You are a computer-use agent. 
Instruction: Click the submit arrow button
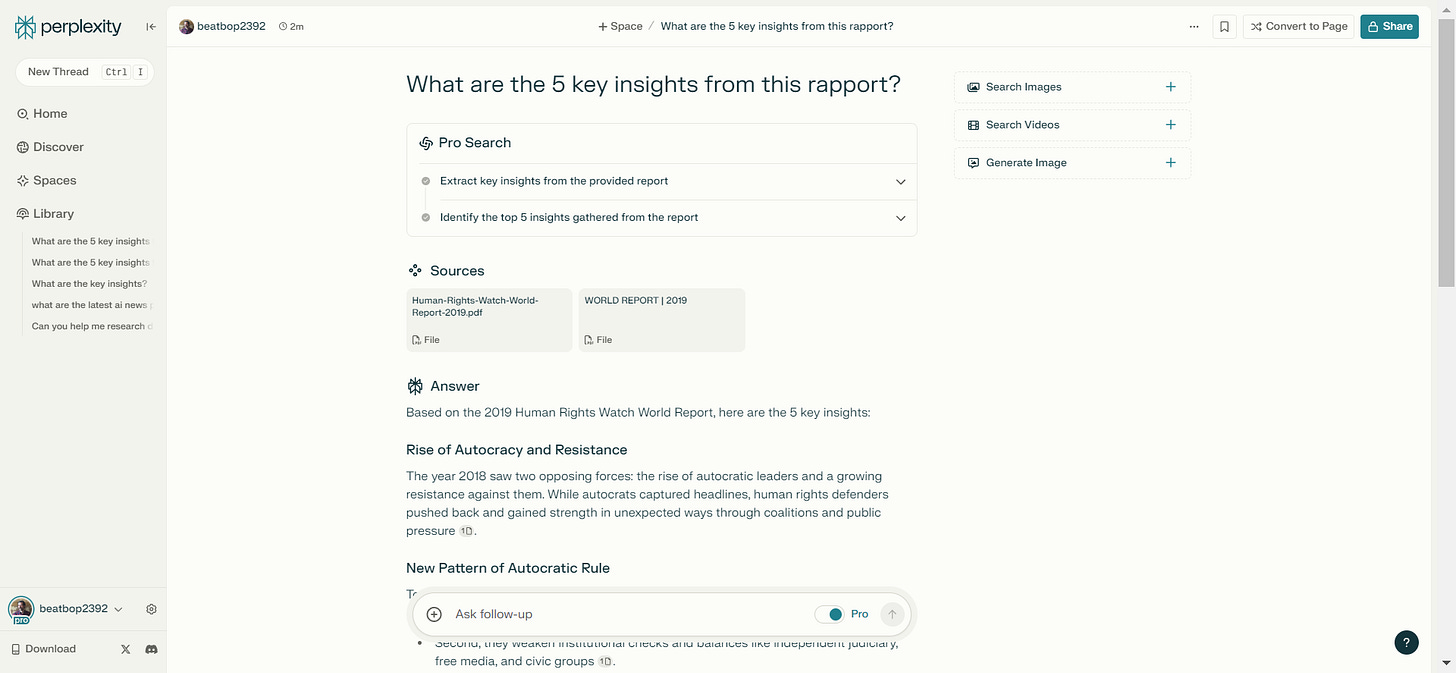893,614
